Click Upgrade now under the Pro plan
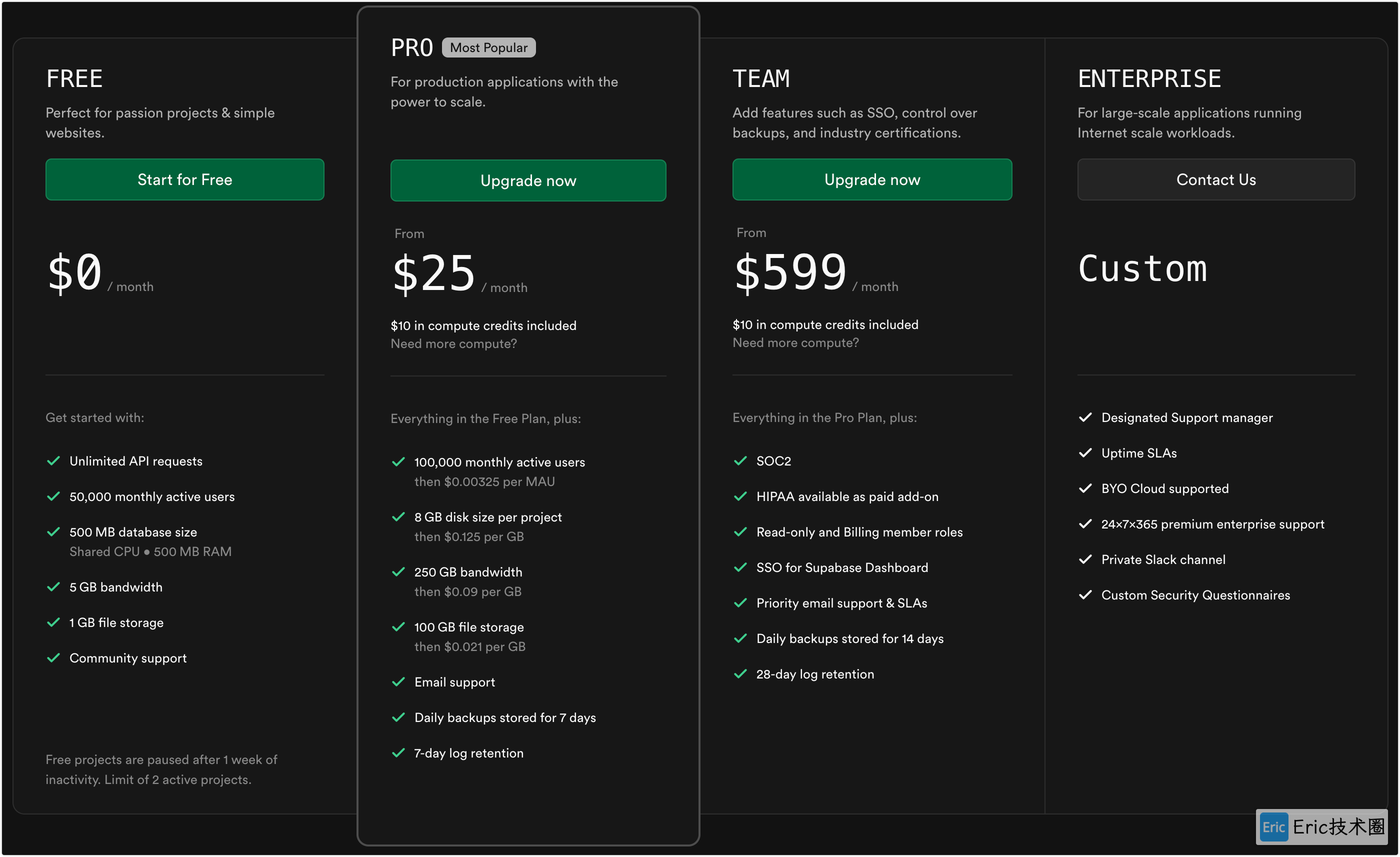Viewport: 1400px width, 857px height. [528, 180]
